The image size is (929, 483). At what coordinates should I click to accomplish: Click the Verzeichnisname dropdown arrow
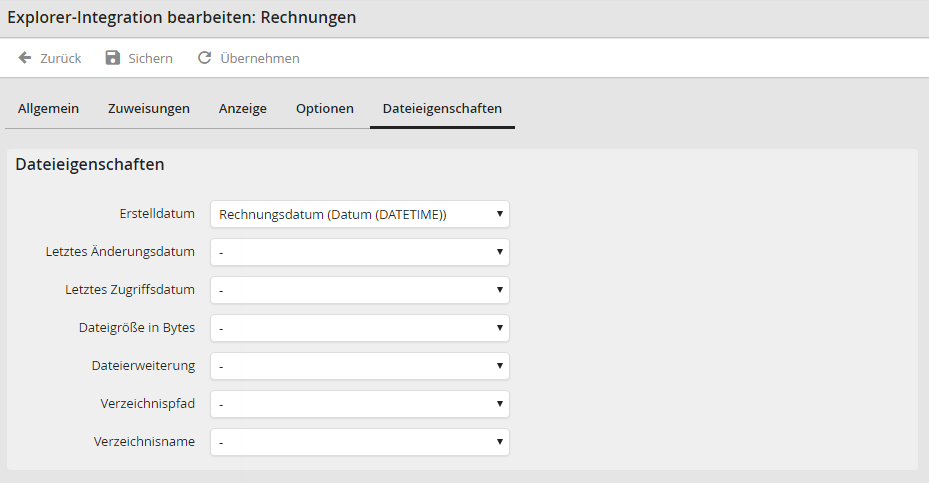click(499, 442)
